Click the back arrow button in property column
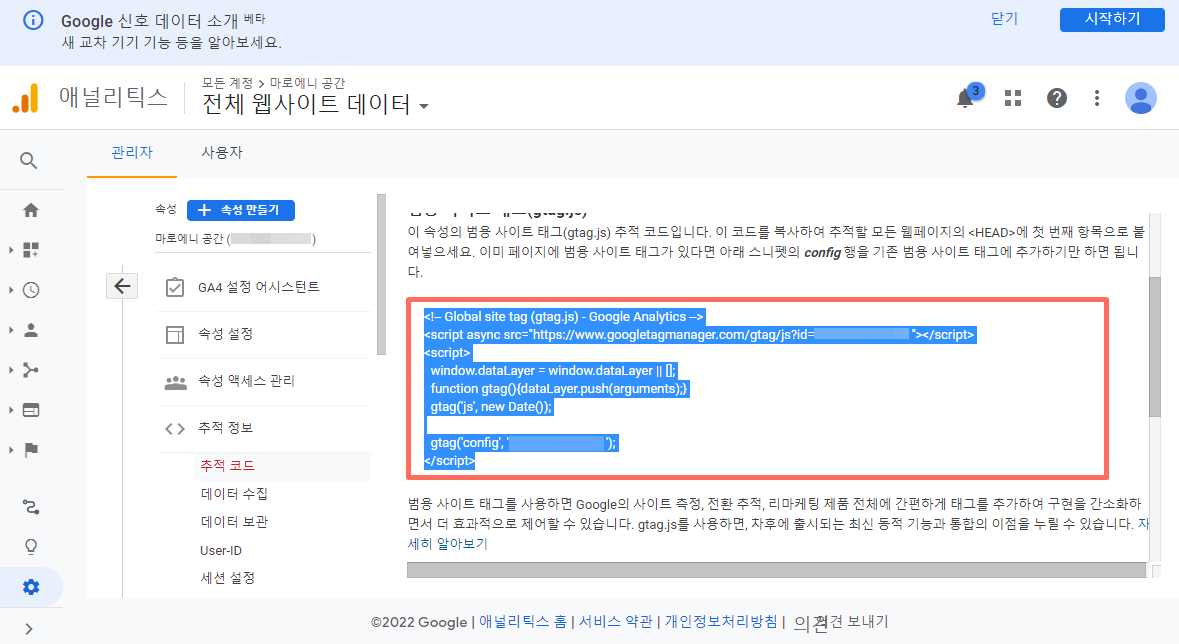Viewport: 1179px width, 644px height. tap(122, 286)
